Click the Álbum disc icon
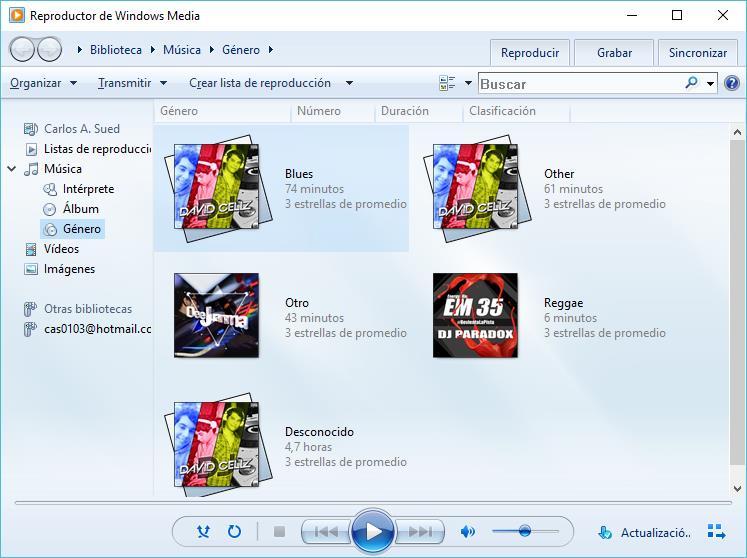The height and width of the screenshot is (558, 747). click(50, 209)
